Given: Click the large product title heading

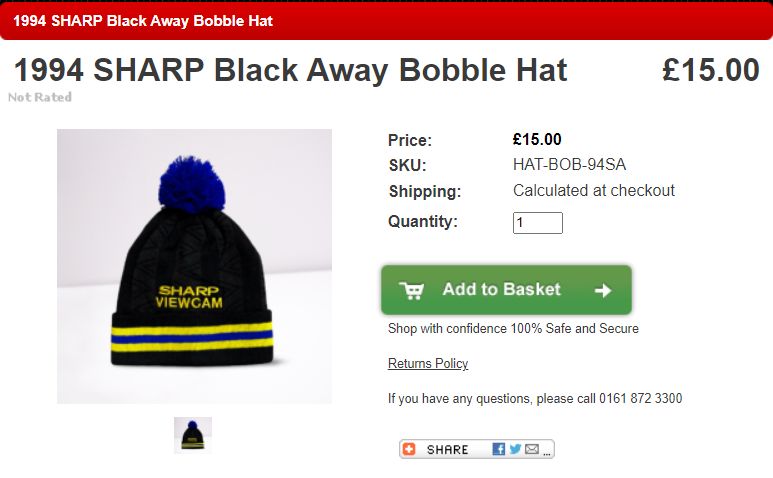Looking at the screenshot, I should 291,69.
